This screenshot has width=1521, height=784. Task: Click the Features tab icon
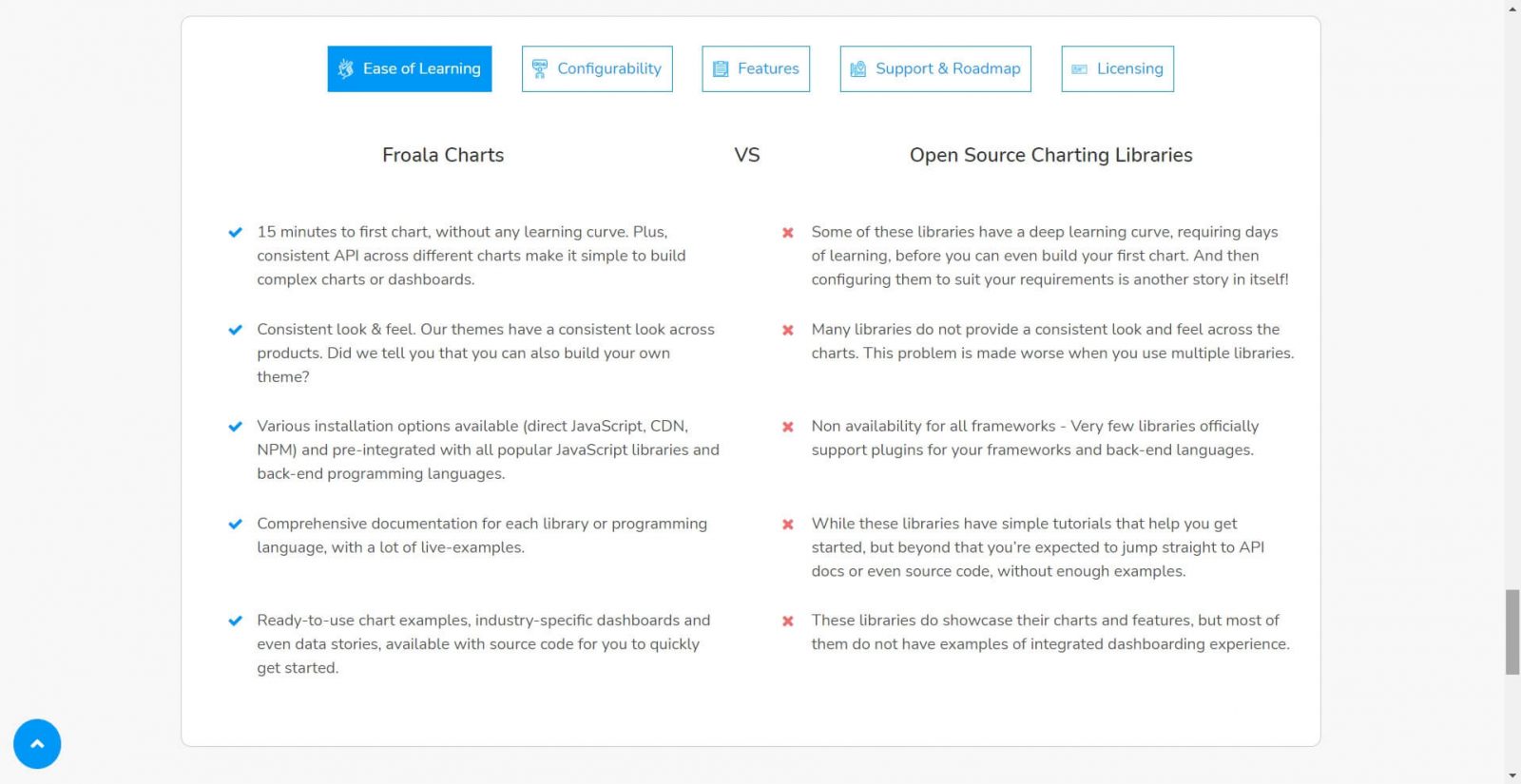point(721,68)
